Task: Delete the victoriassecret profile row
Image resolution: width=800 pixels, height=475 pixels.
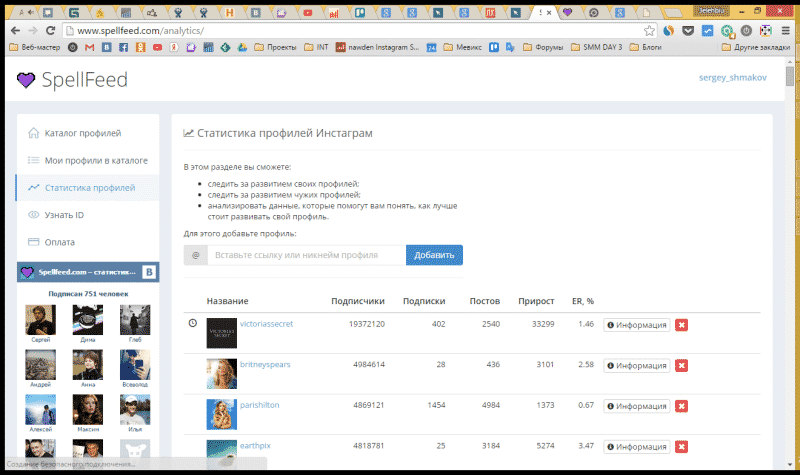Action: coord(681,325)
